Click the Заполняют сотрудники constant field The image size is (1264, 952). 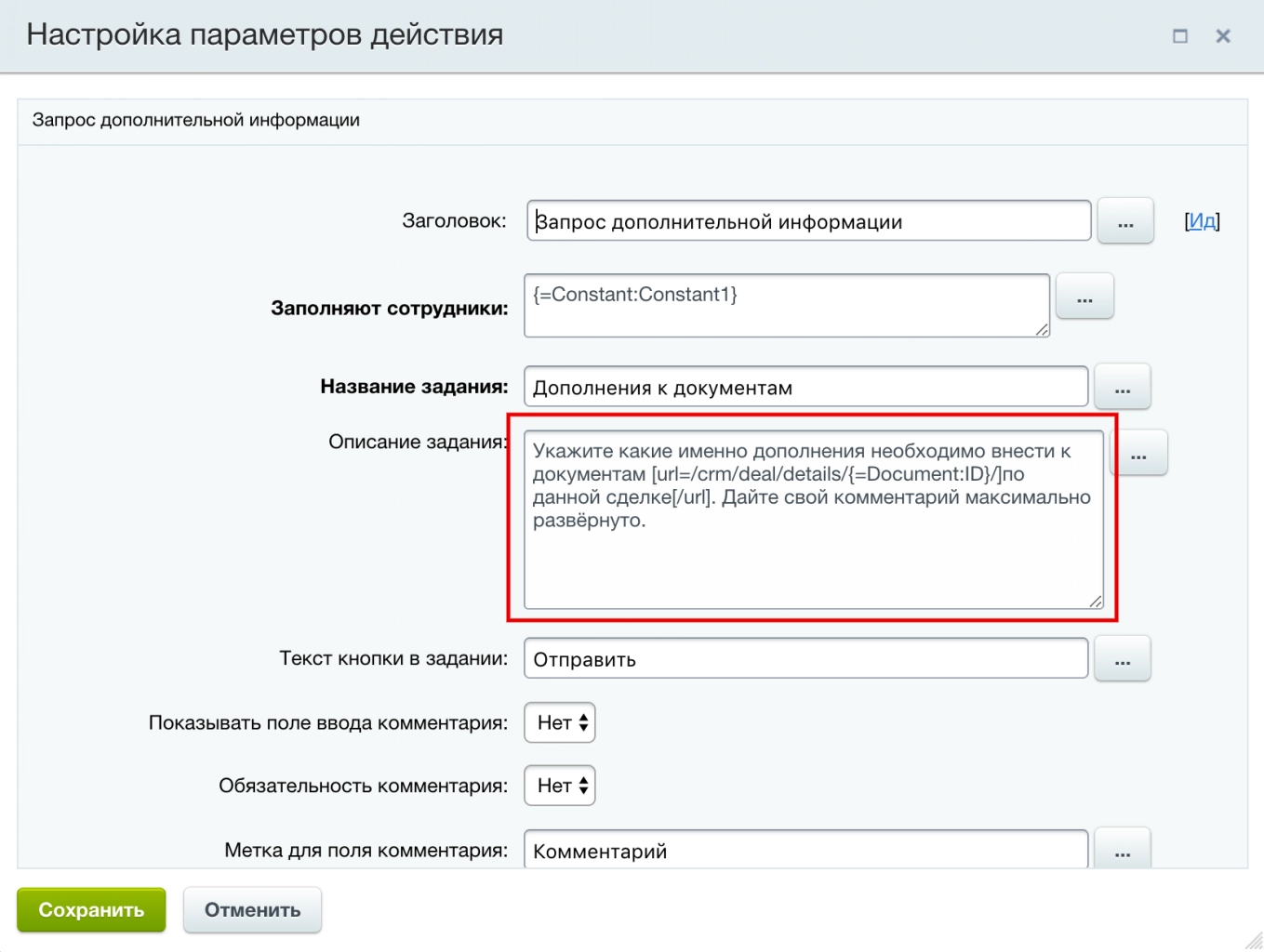point(786,305)
